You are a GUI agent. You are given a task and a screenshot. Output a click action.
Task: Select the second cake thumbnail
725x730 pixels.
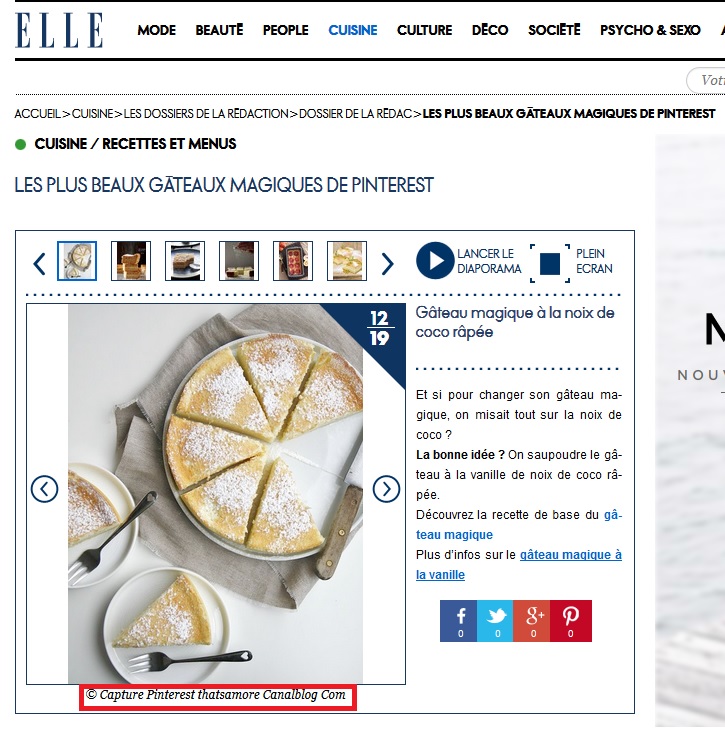point(131,261)
